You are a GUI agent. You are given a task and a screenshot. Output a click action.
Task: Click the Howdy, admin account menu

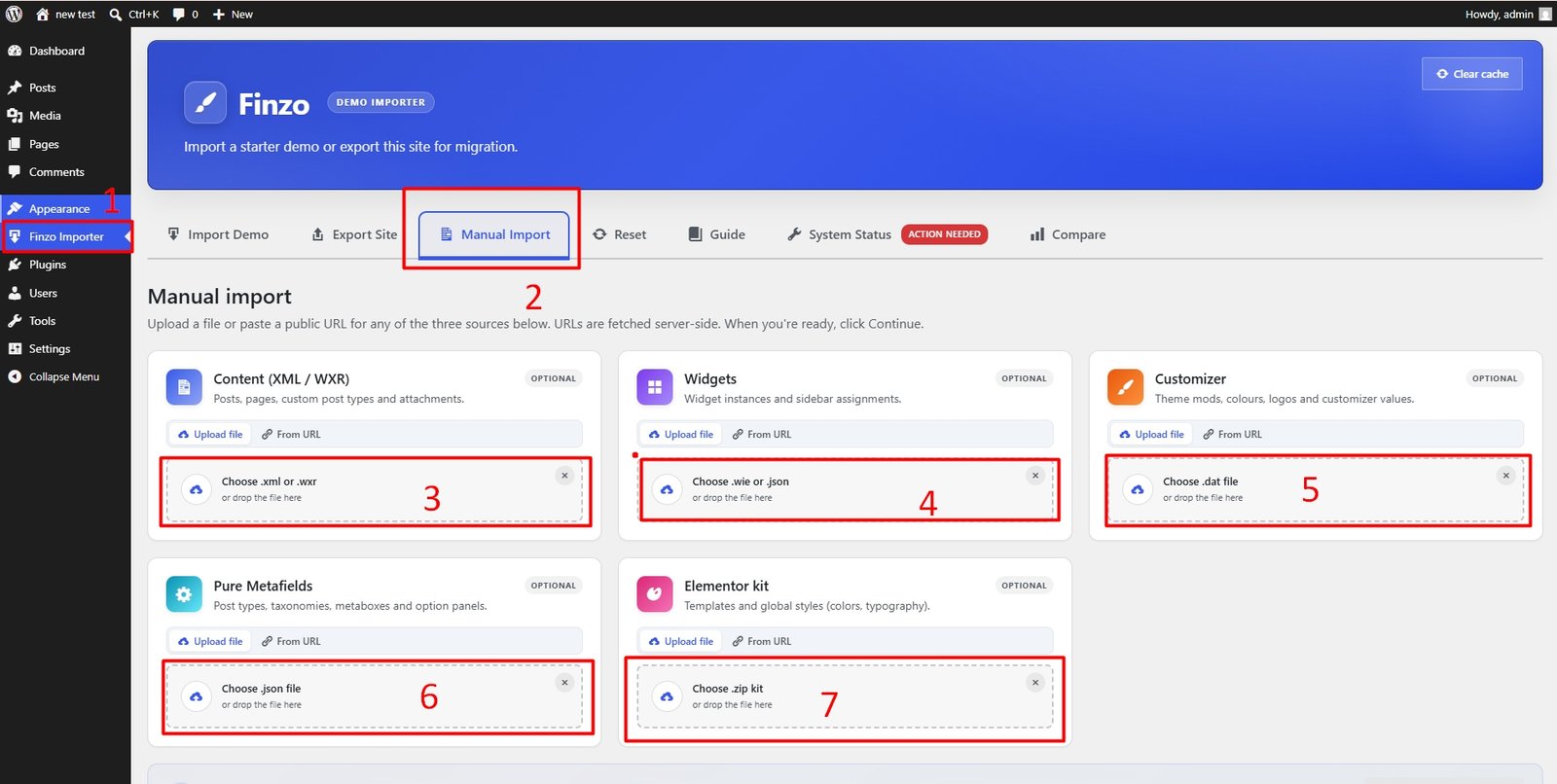(1508, 15)
